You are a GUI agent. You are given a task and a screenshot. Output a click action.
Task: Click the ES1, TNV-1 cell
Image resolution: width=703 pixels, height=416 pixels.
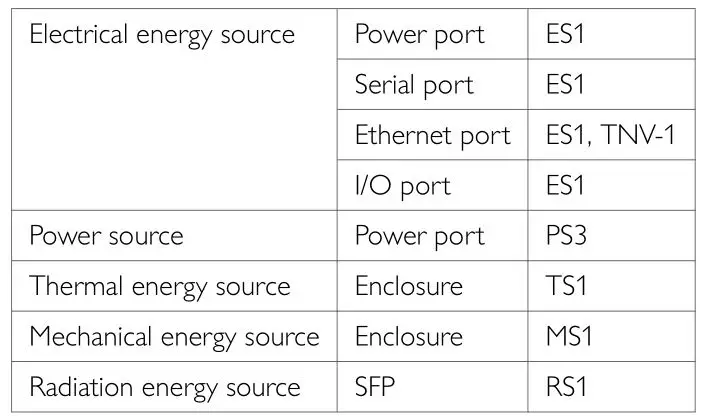(x=609, y=135)
